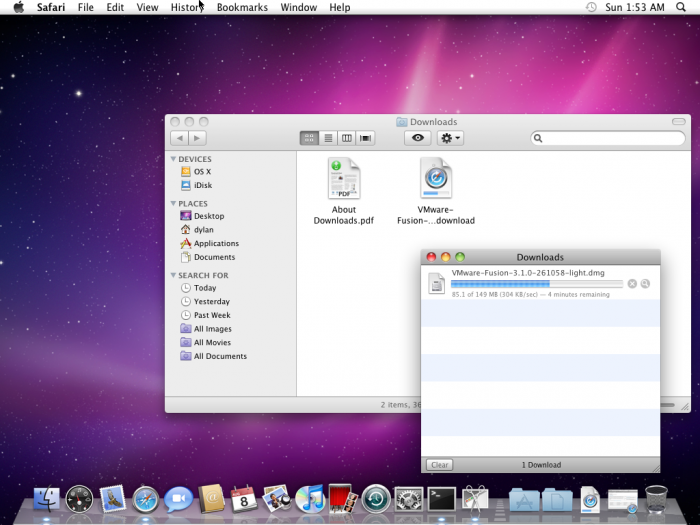Open the Time Machine menu bar icon

tap(591, 7)
